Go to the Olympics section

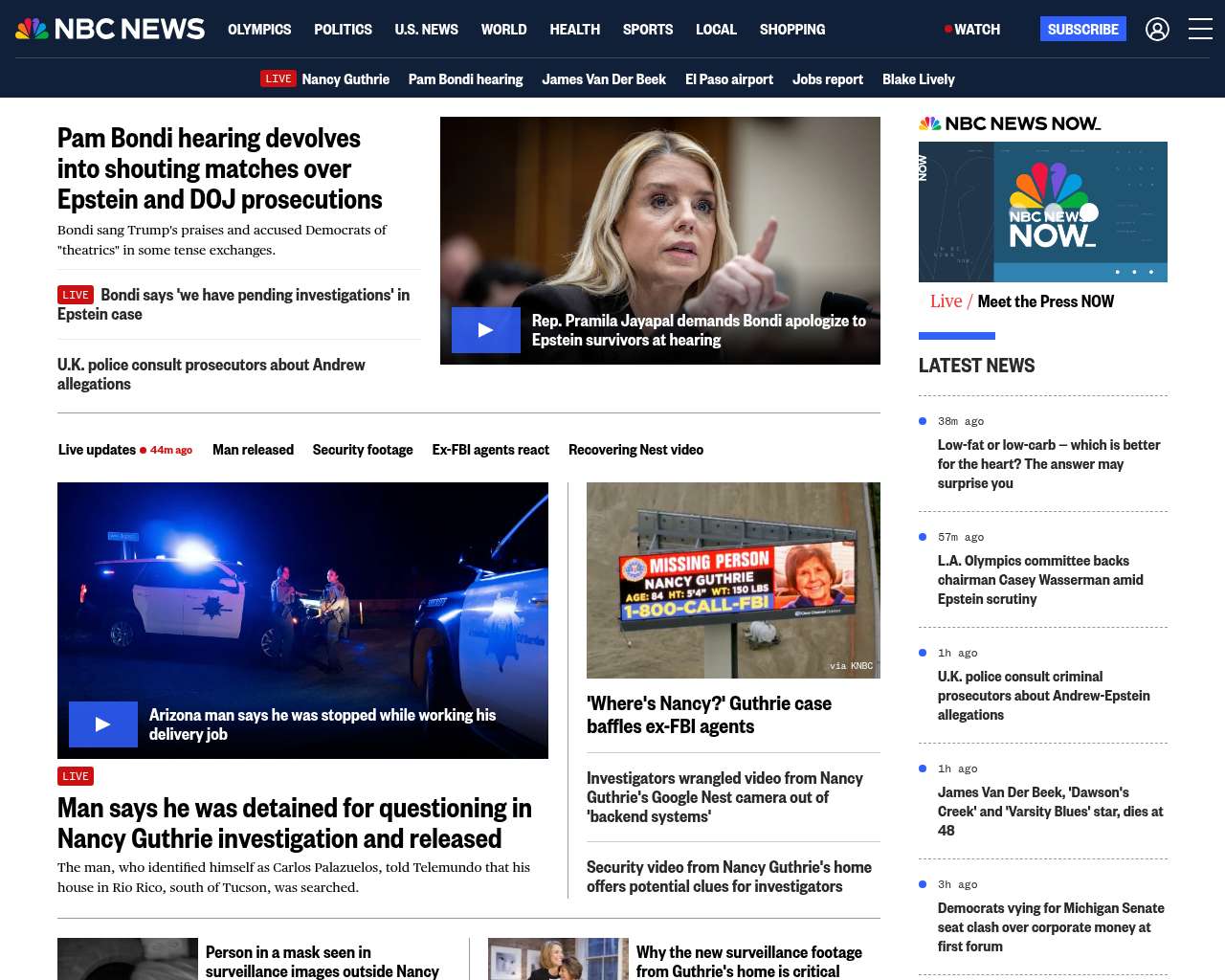(x=259, y=30)
